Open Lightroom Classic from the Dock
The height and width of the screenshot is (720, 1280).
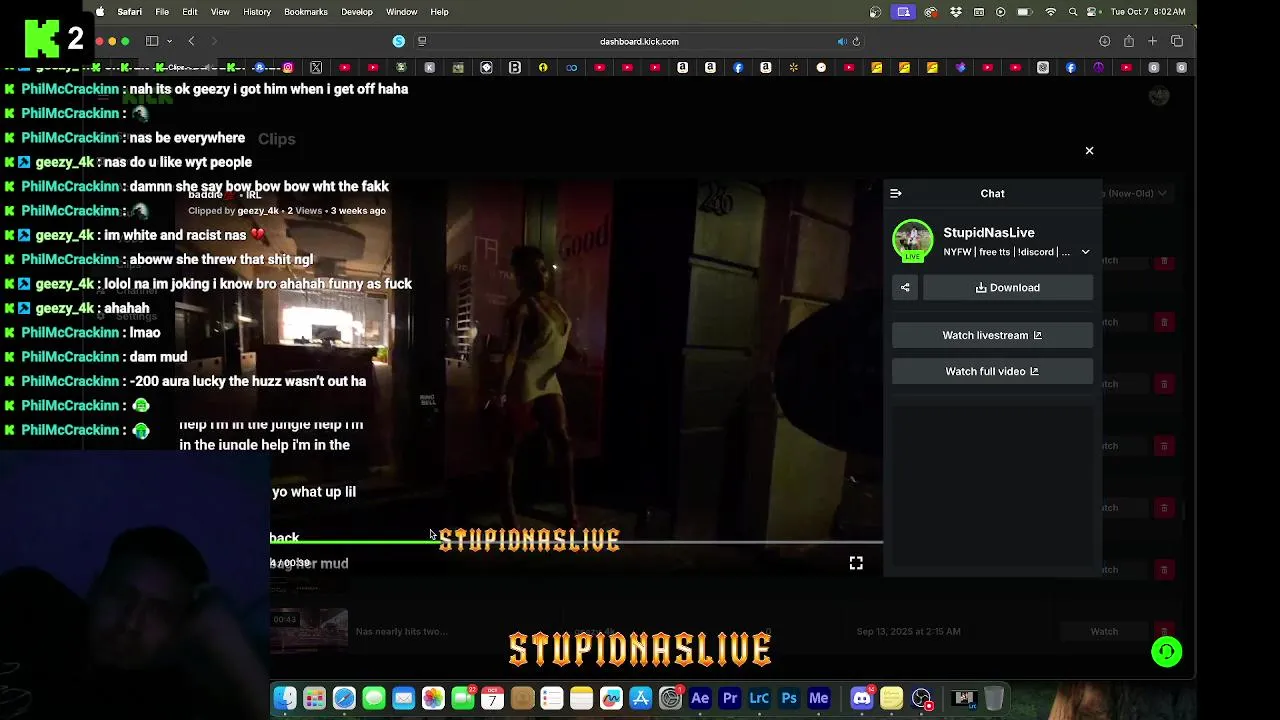coord(759,698)
